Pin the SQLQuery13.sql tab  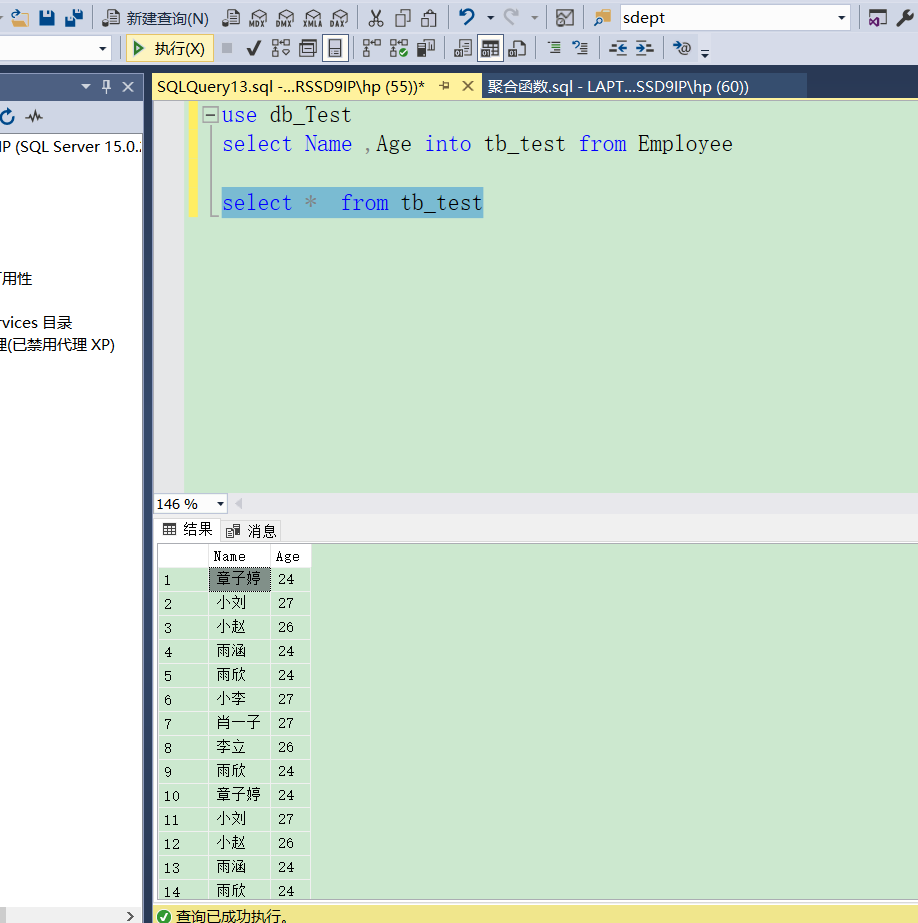click(444, 87)
